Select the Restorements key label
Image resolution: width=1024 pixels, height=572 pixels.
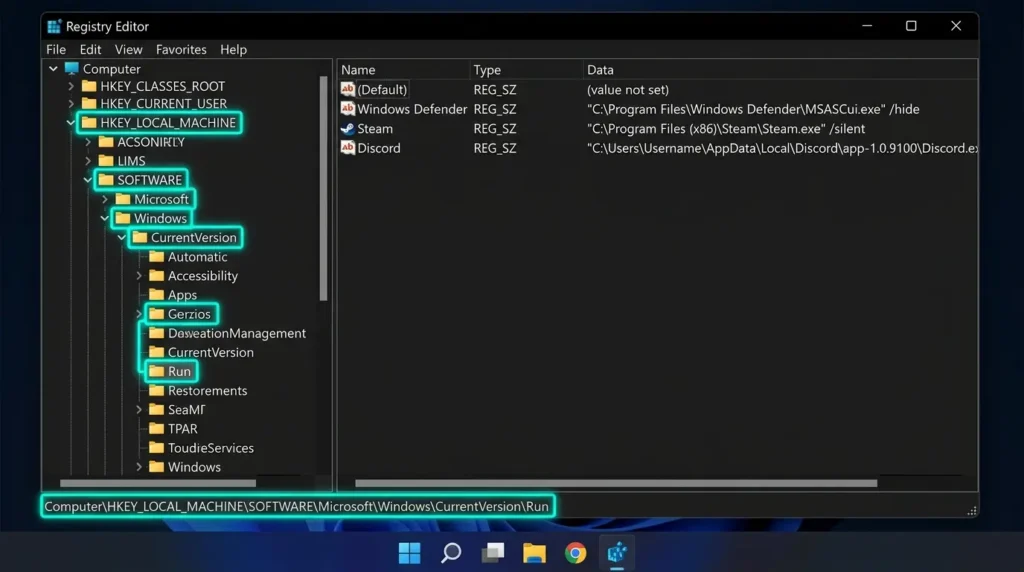click(x=208, y=390)
